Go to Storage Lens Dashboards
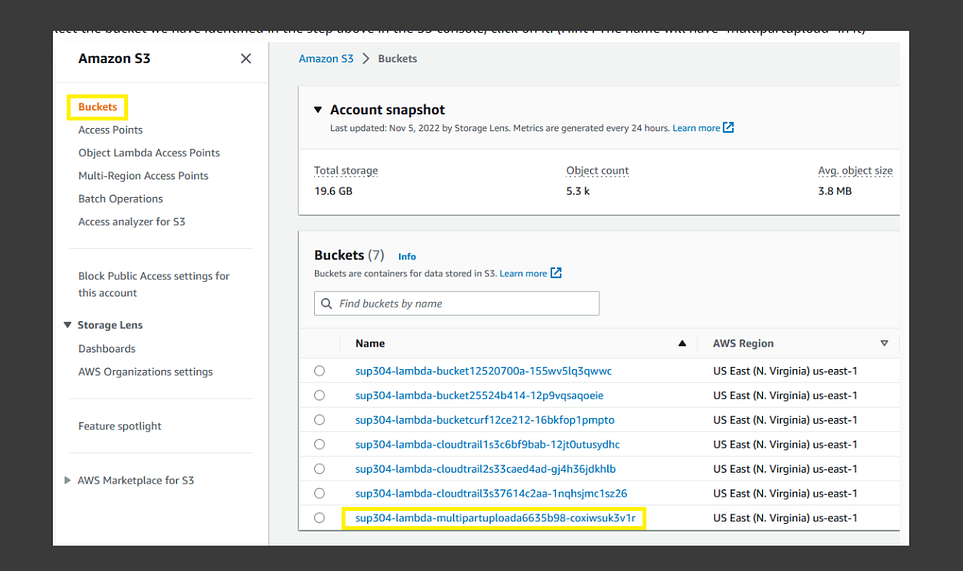The width and height of the screenshot is (963, 571). click(x=107, y=349)
